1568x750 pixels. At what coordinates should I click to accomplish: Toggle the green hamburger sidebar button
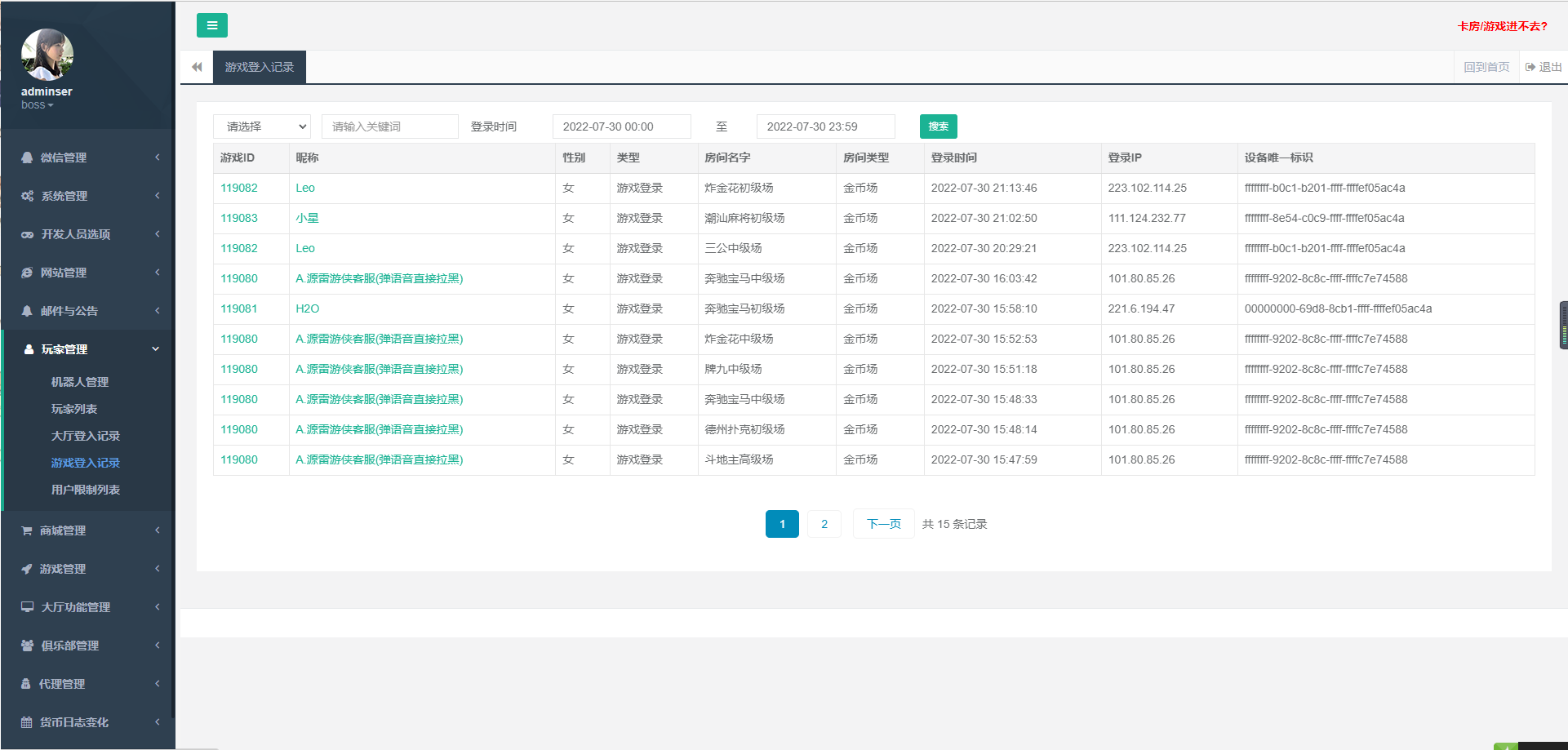[211, 25]
